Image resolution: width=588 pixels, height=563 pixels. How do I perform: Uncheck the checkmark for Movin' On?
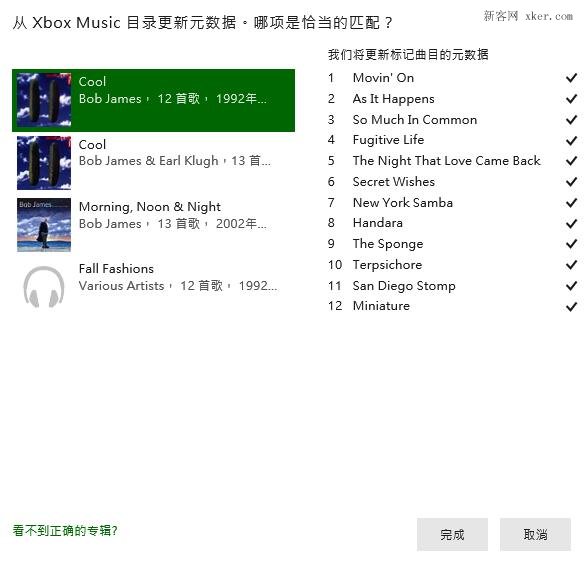[571, 78]
